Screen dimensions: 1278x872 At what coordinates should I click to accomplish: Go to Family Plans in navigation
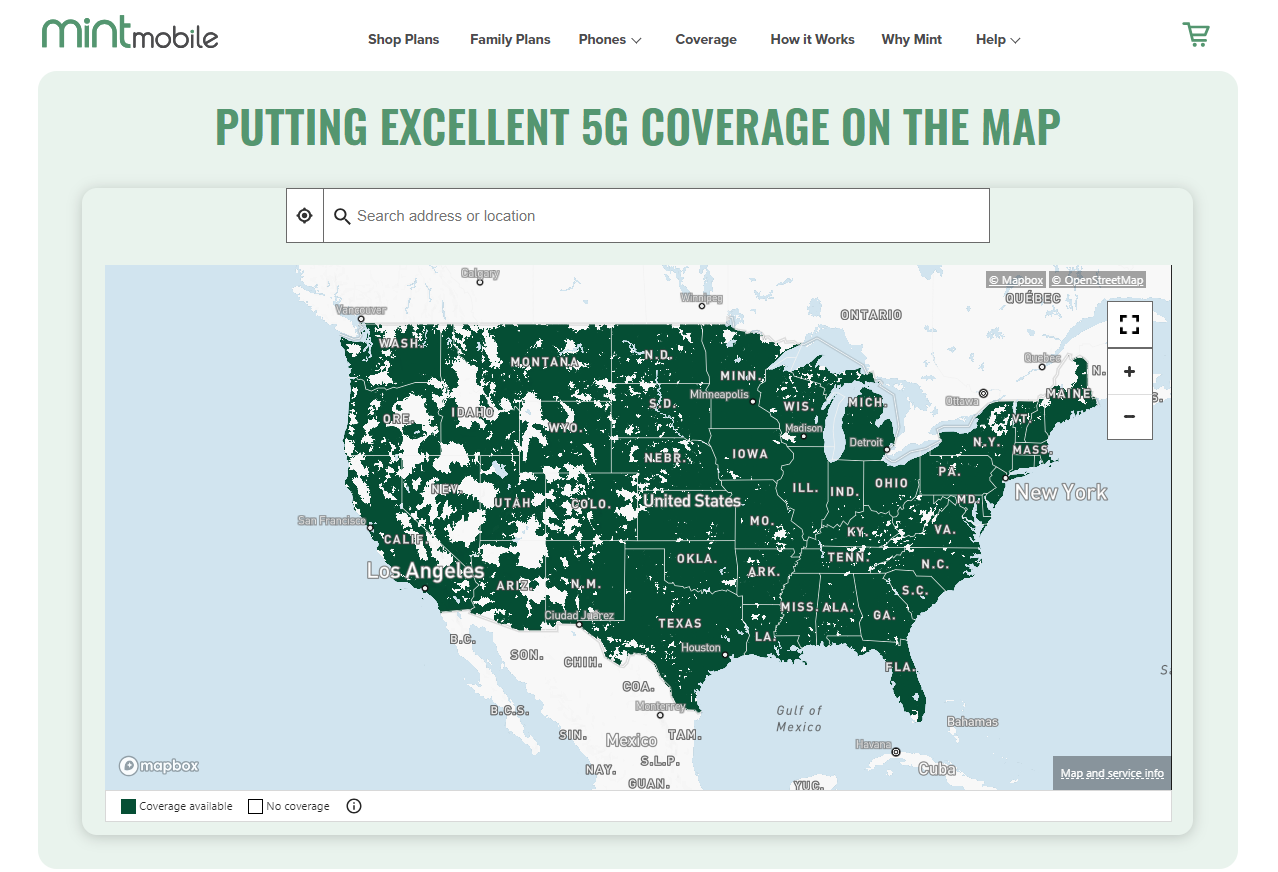510,39
